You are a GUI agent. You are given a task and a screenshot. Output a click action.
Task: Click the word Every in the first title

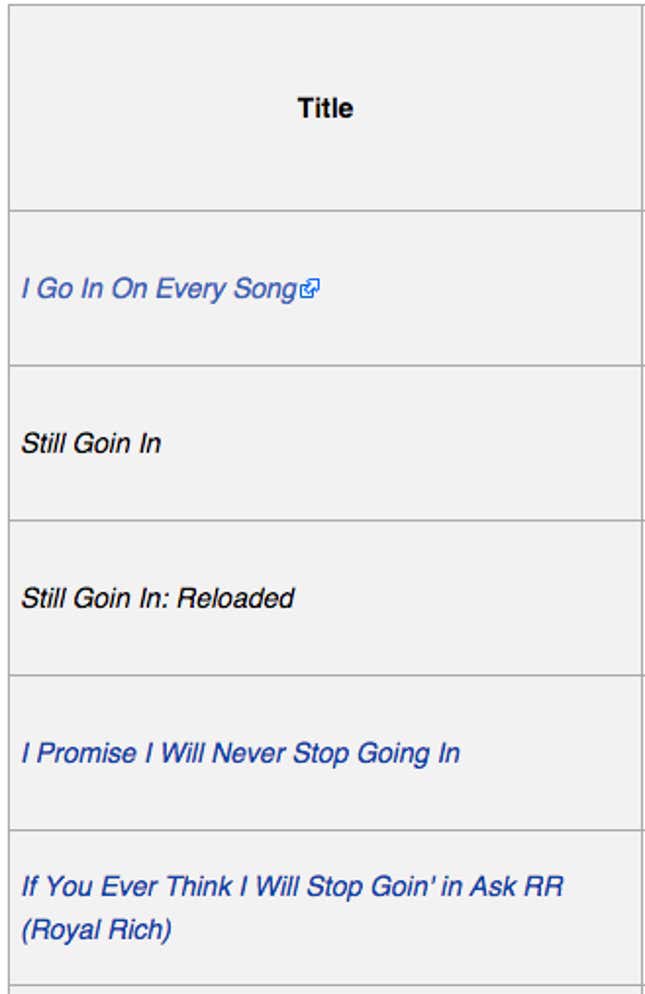191,289
